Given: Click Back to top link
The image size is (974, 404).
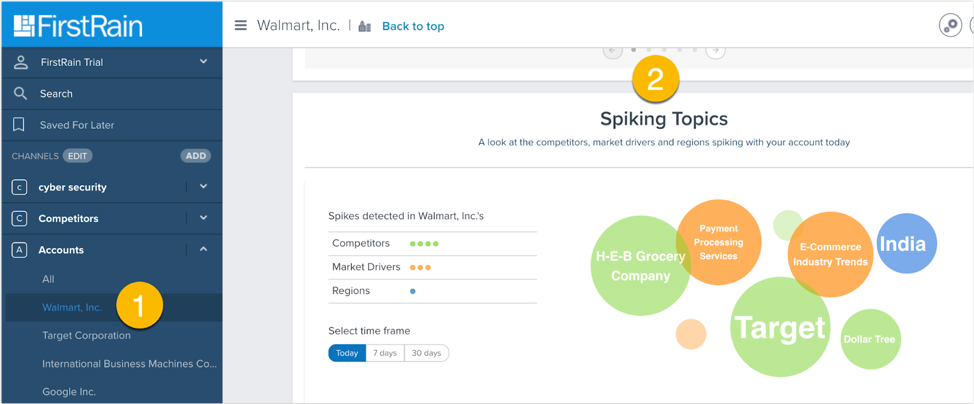Looking at the screenshot, I should [x=413, y=26].
